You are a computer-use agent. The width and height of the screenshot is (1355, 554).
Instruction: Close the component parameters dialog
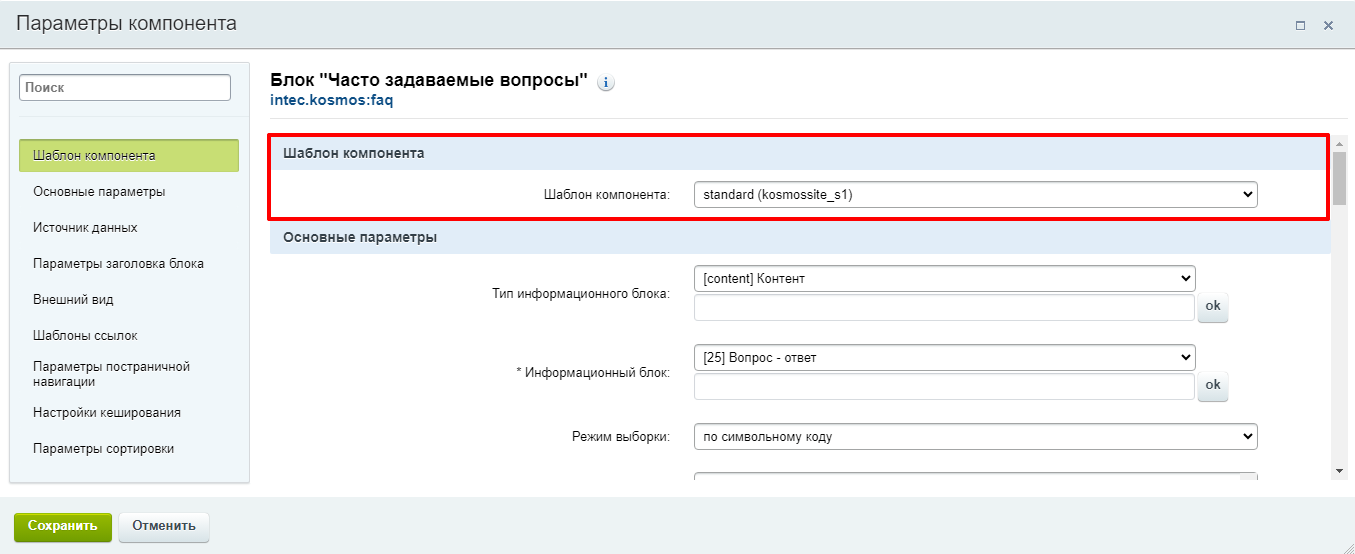(1329, 26)
